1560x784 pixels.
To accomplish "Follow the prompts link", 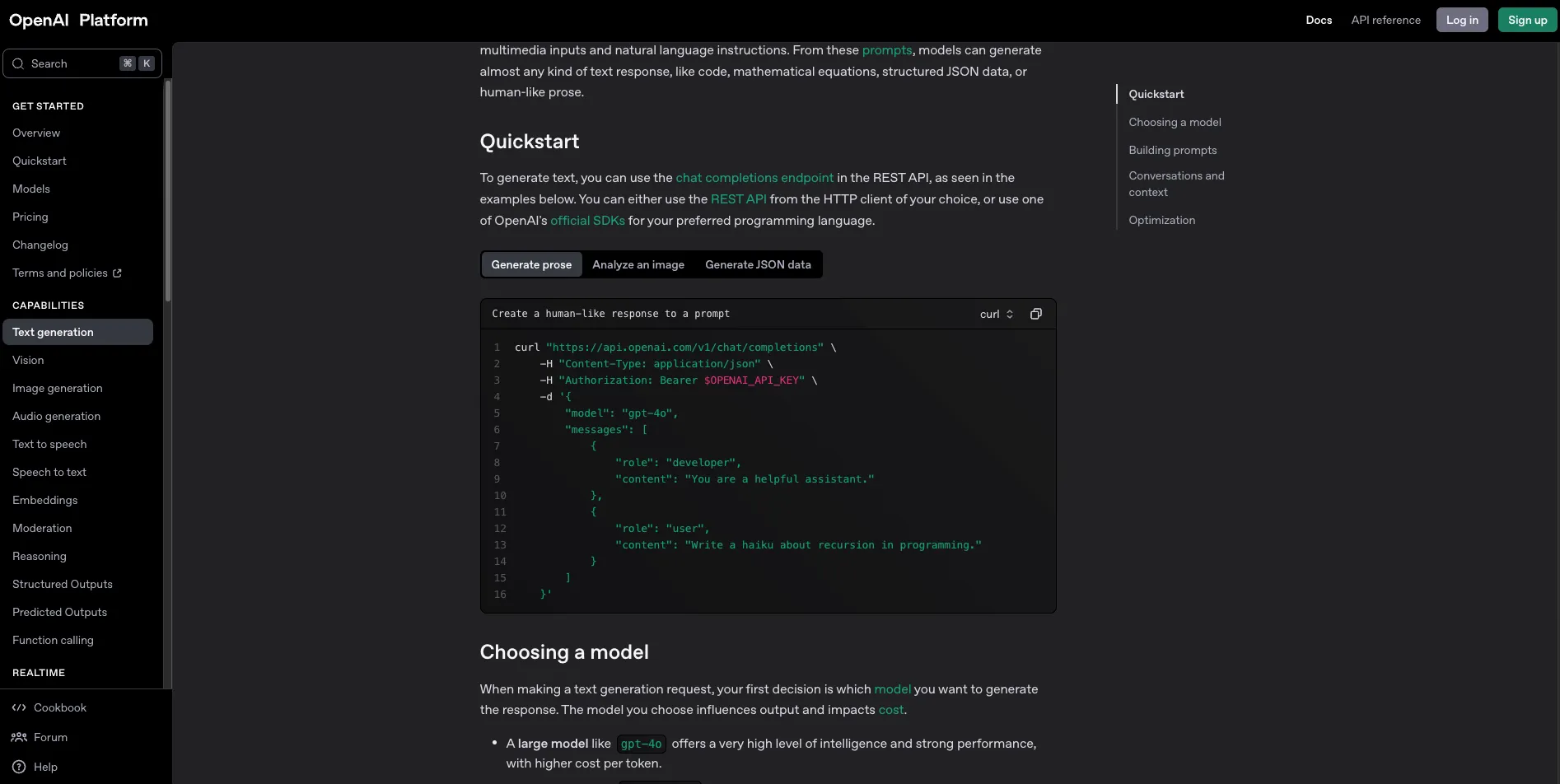I will point(887,50).
